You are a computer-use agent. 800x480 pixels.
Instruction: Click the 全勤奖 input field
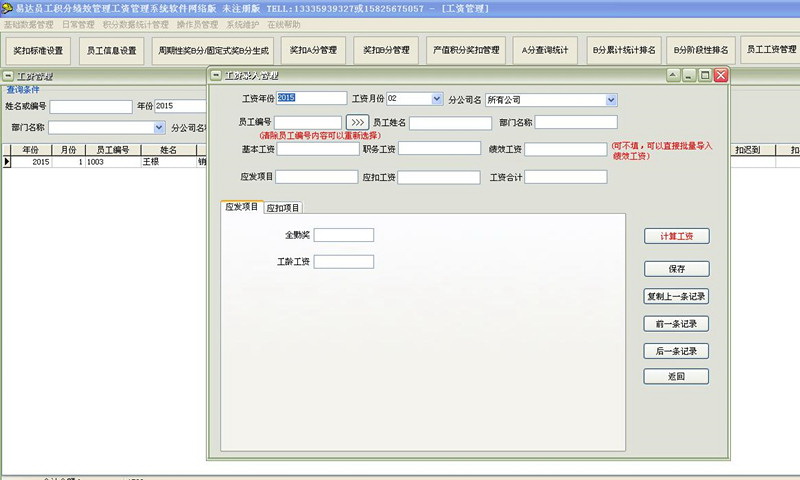click(x=343, y=235)
